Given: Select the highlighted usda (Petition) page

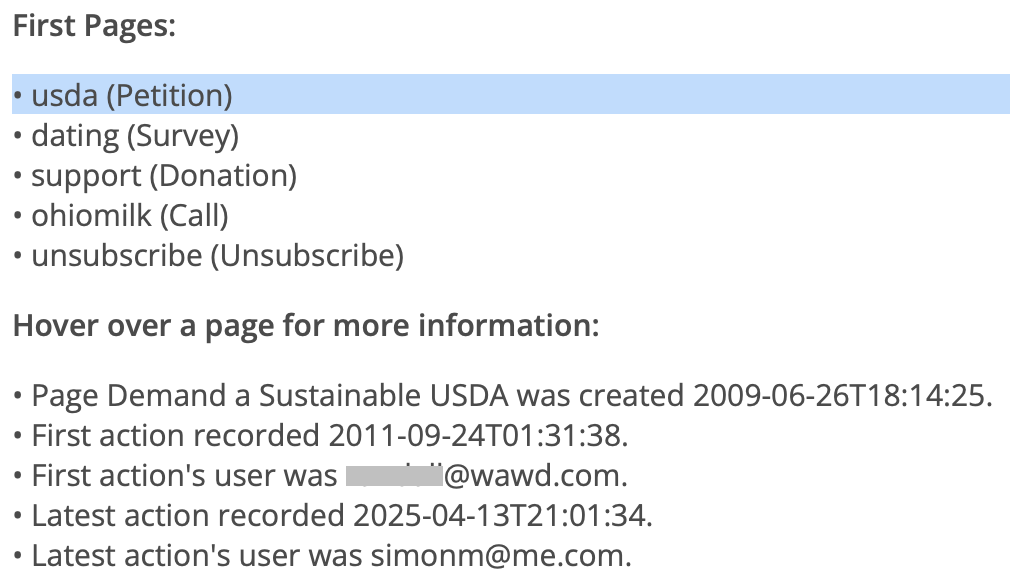Looking at the screenshot, I should (x=511, y=95).
